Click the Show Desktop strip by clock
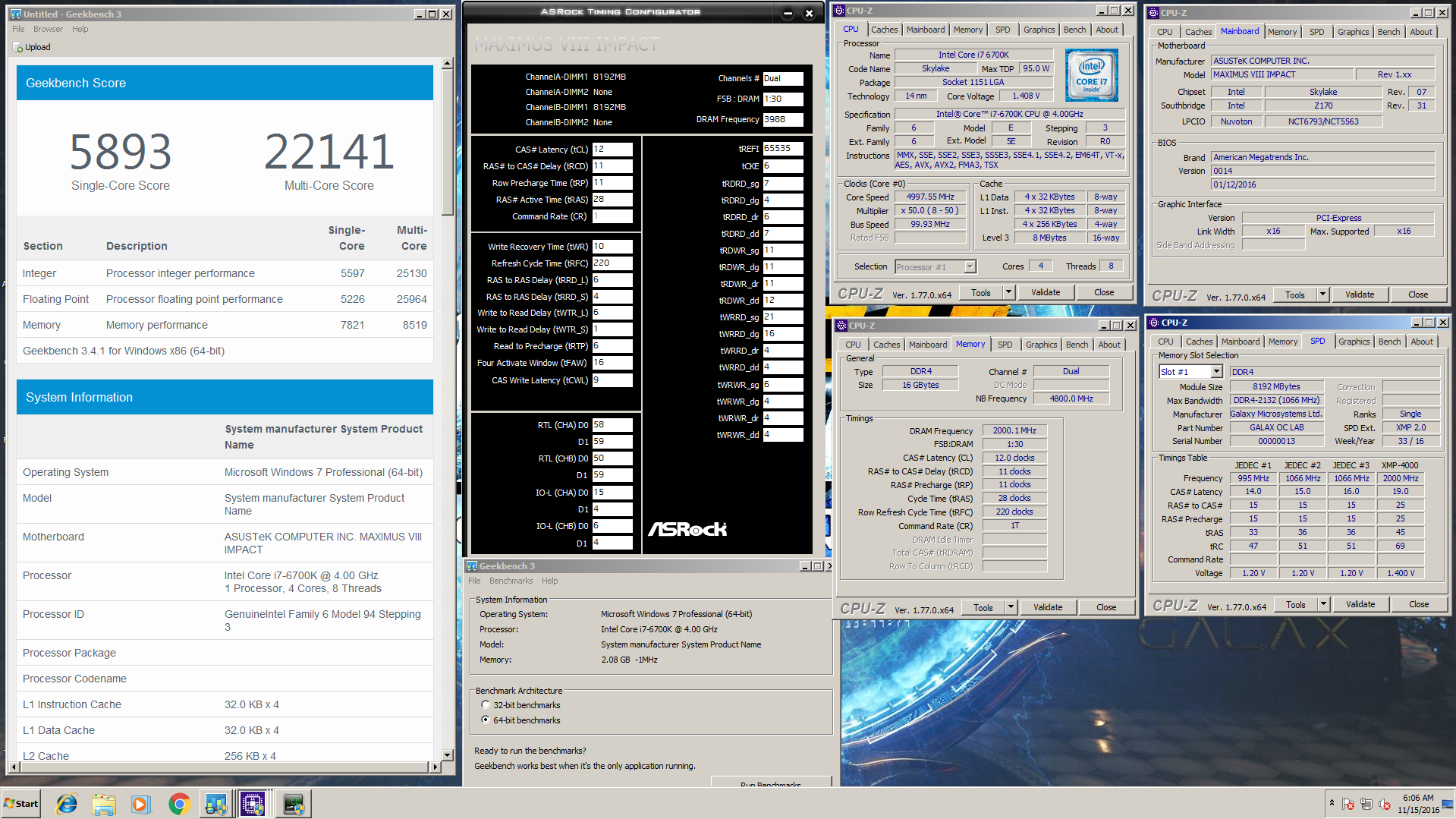Screen dimensions: 1456x819 pyautogui.click(x=1448, y=804)
